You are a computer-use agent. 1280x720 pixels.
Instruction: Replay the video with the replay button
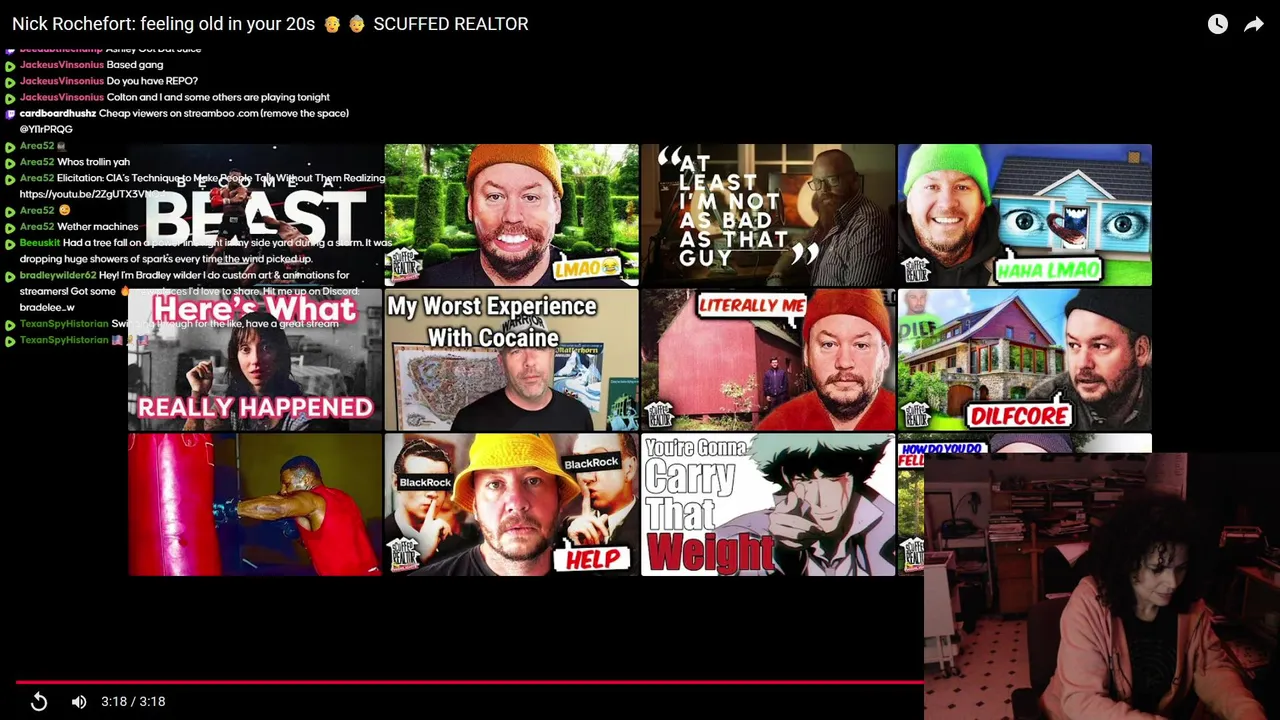click(39, 702)
